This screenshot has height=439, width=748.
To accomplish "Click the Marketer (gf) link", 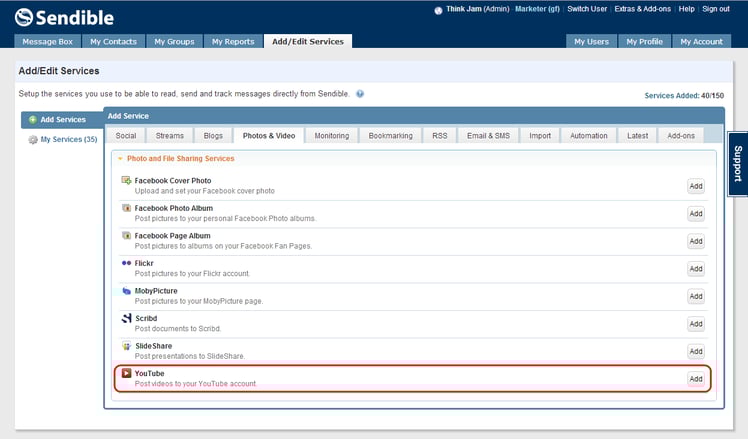I will point(537,9).
